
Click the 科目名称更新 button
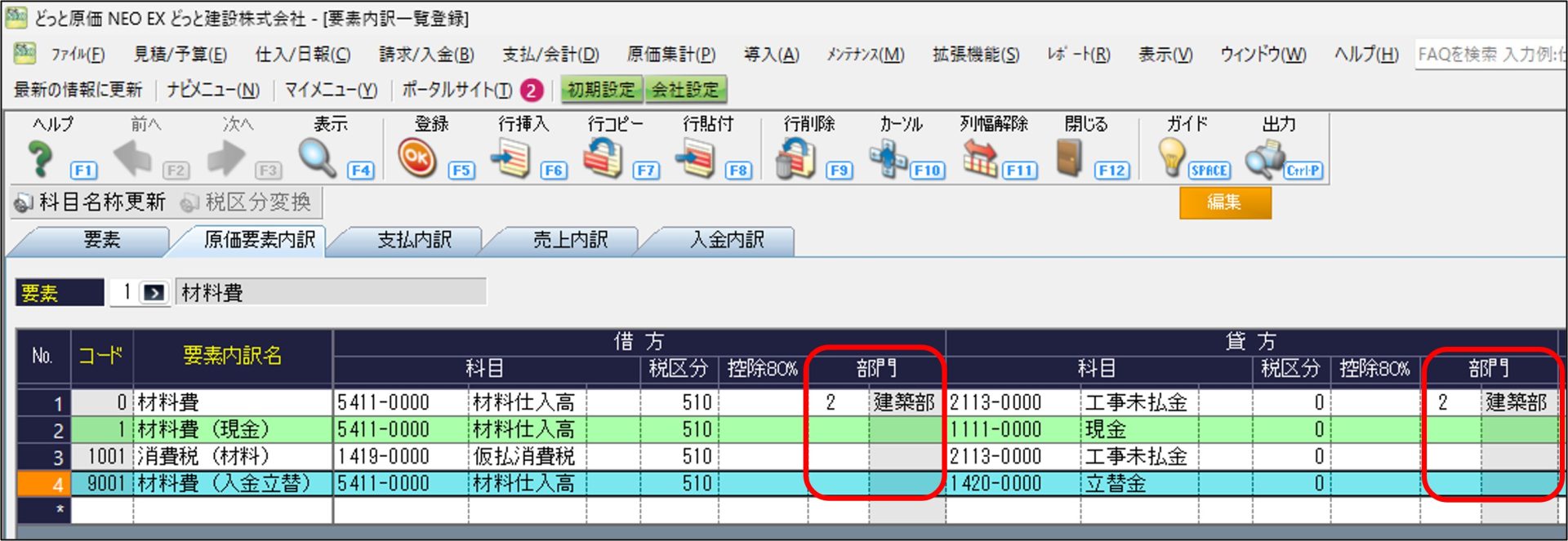91,202
